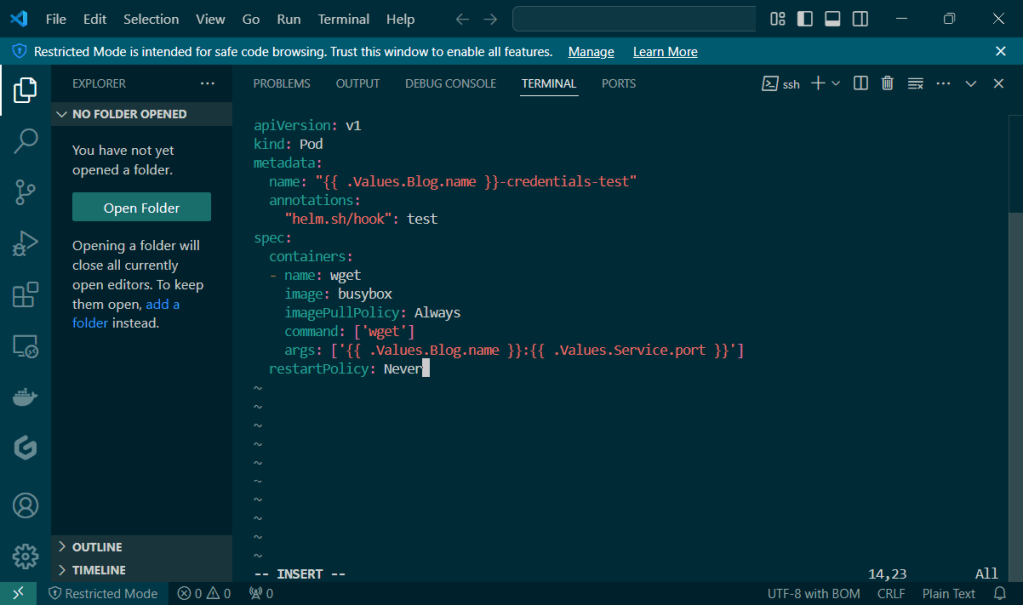Toggle the primary side bar layout button
Viewport: 1023px width, 605px height.
point(805,19)
